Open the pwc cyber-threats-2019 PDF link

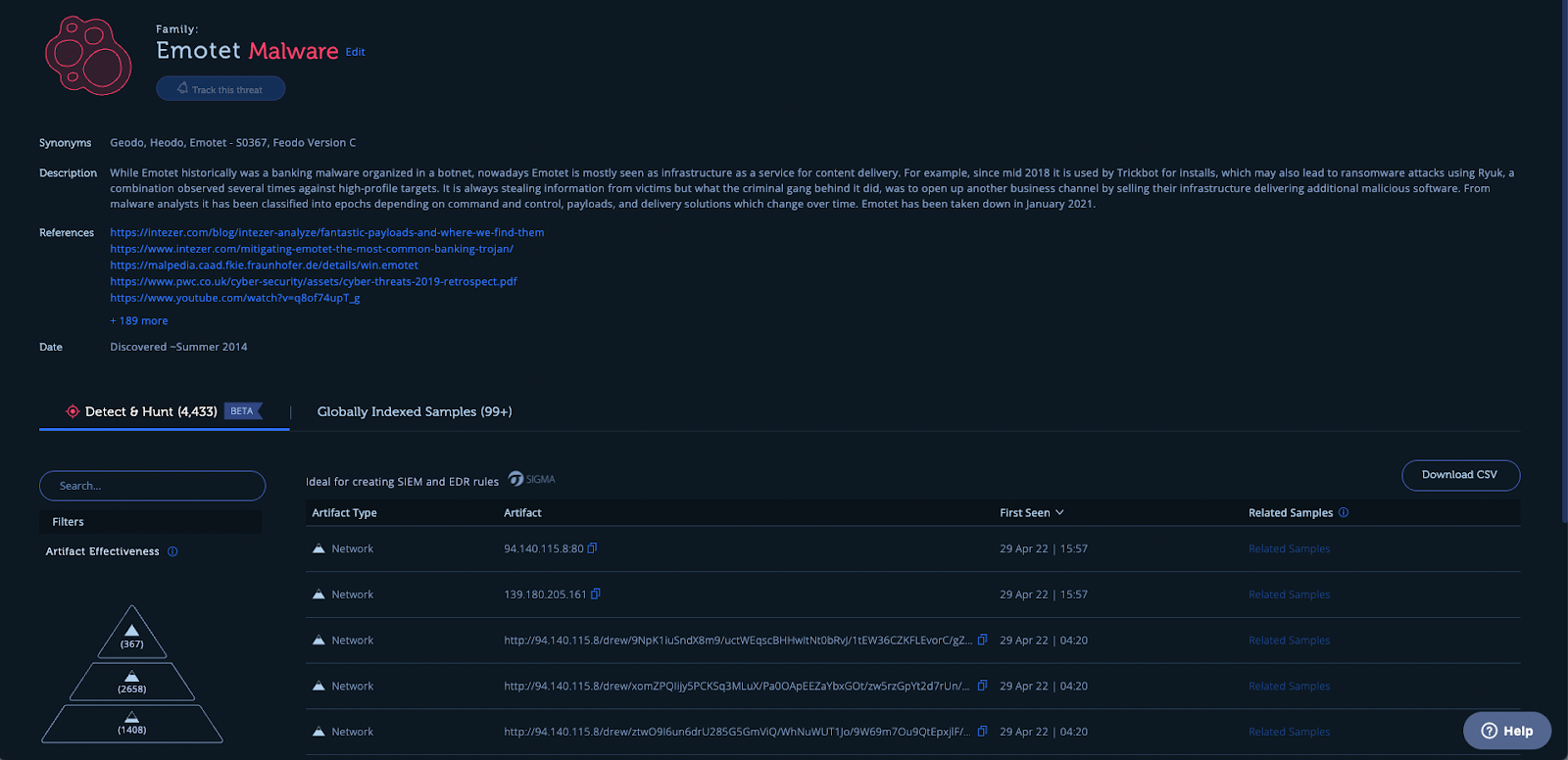point(313,281)
